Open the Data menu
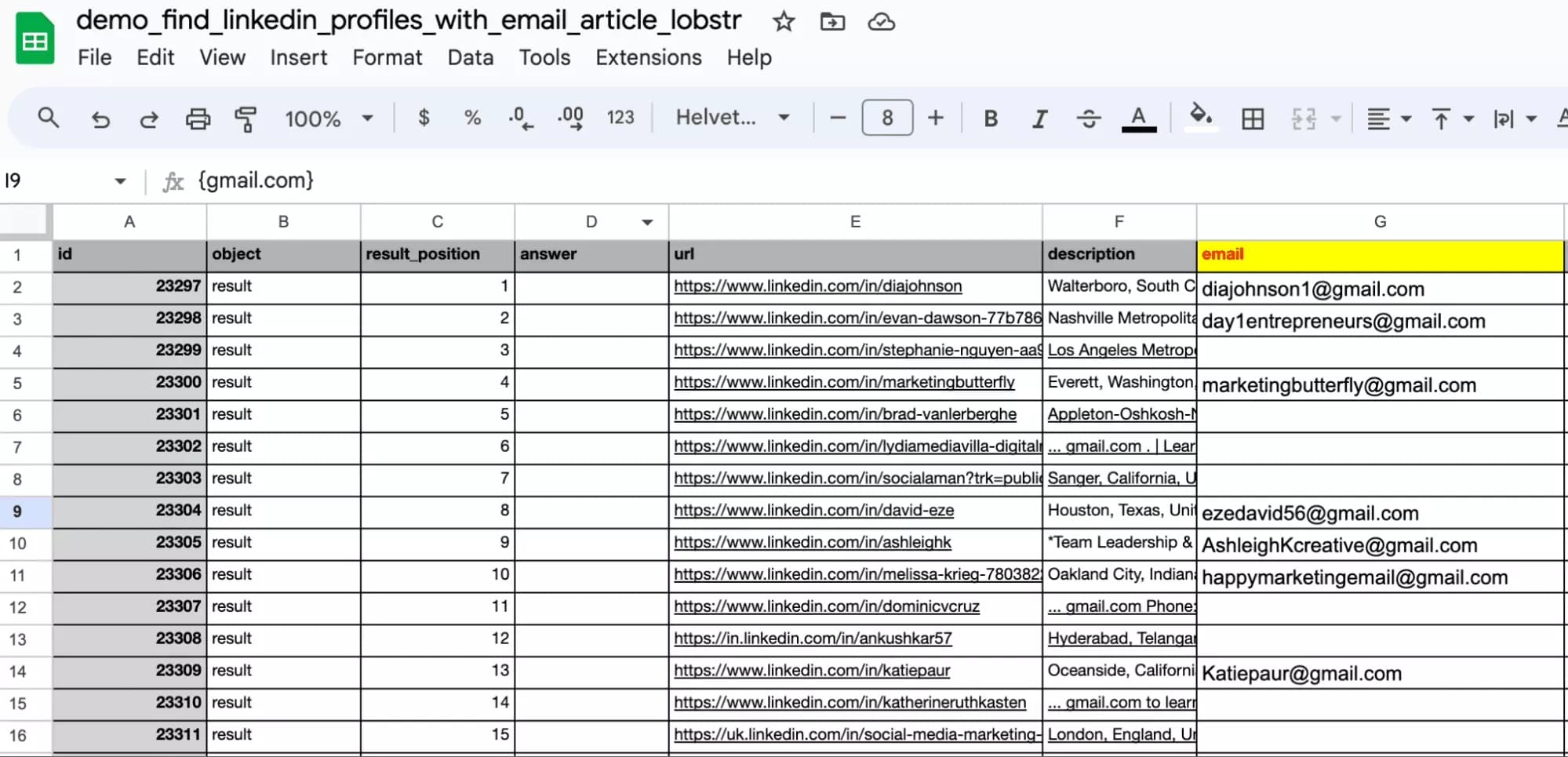The width and height of the screenshot is (1568, 757). coord(470,57)
